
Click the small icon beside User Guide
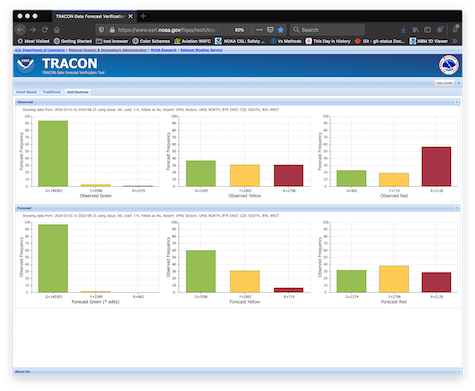[459, 83]
